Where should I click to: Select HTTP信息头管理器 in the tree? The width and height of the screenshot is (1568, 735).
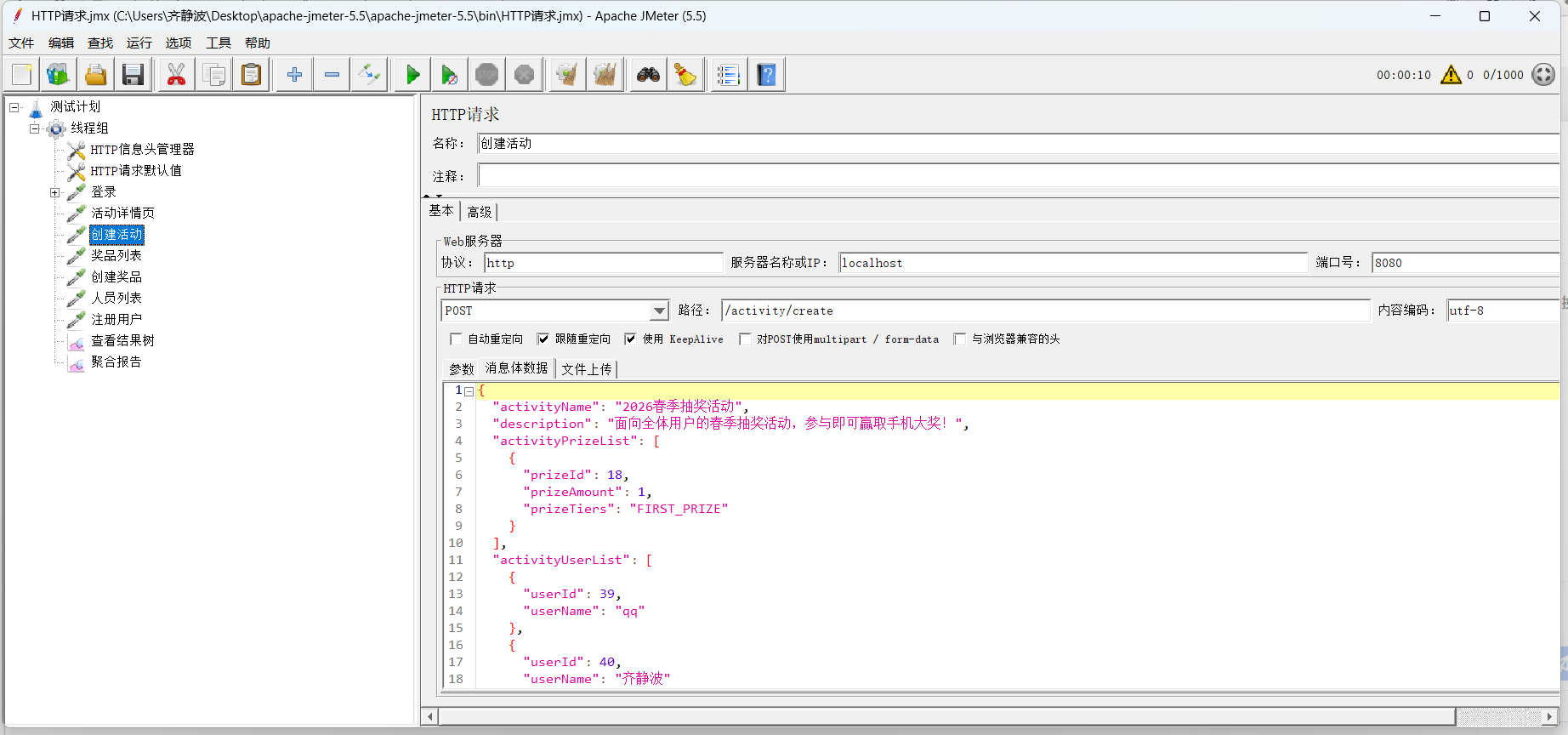(x=142, y=149)
